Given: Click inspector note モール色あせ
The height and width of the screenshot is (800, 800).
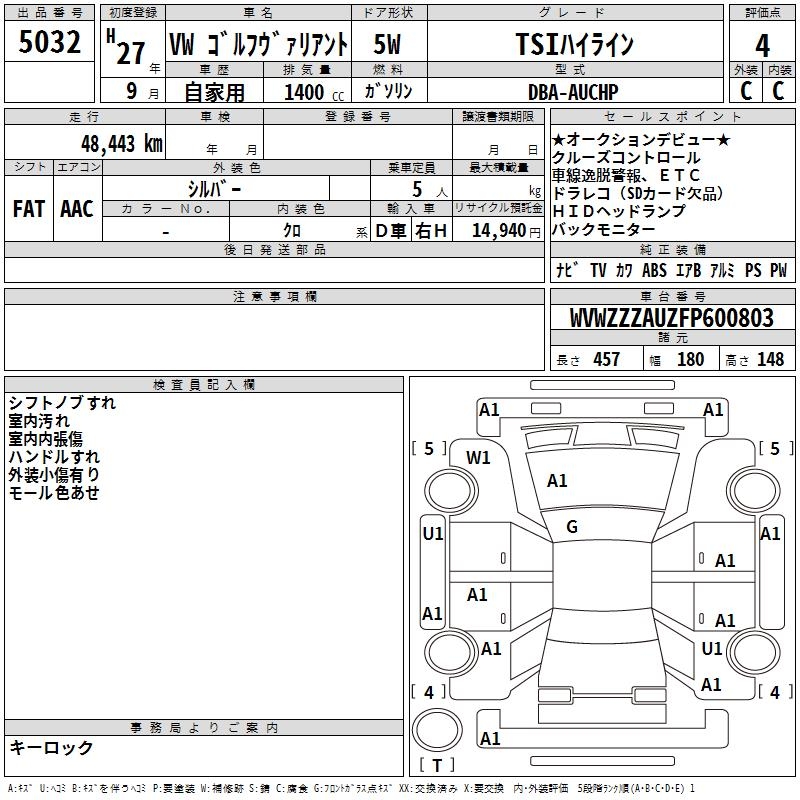Looking at the screenshot, I should [54, 492].
